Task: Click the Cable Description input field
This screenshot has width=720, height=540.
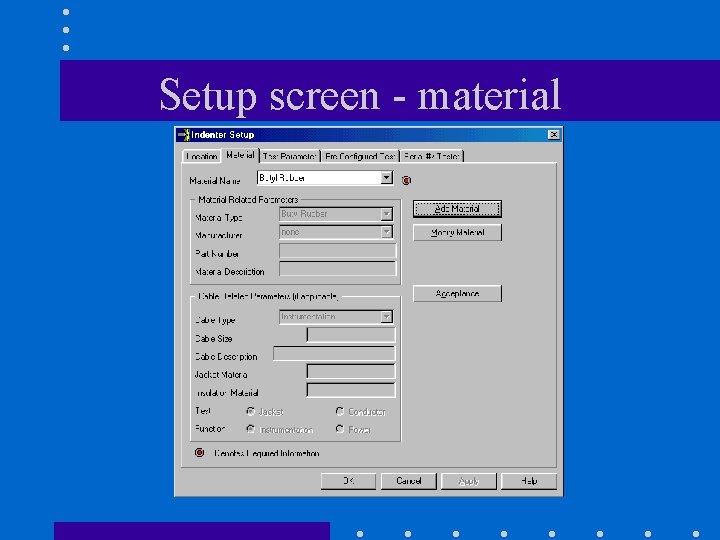Action: (x=334, y=353)
